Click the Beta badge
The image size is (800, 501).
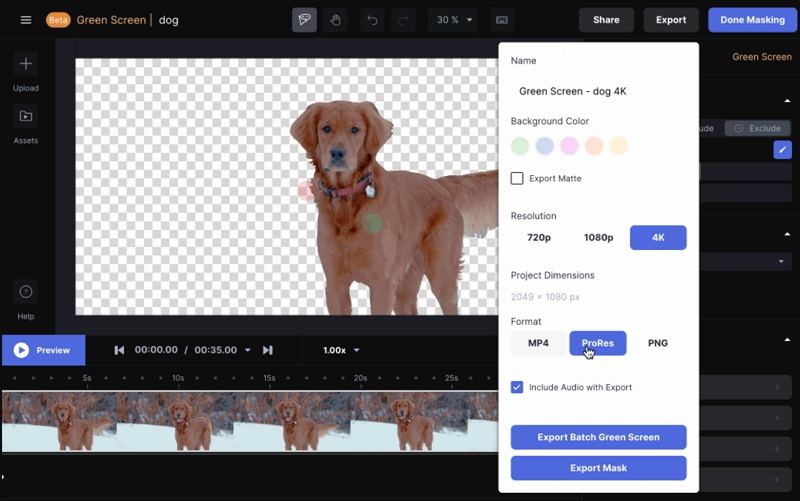click(x=58, y=20)
